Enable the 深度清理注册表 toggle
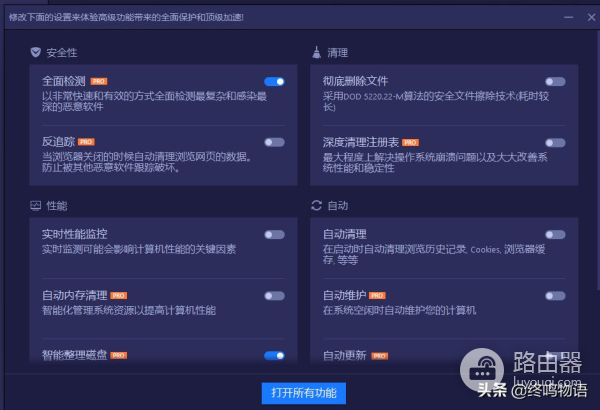Screen dimensions: 600x410 [x=555, y=143]
